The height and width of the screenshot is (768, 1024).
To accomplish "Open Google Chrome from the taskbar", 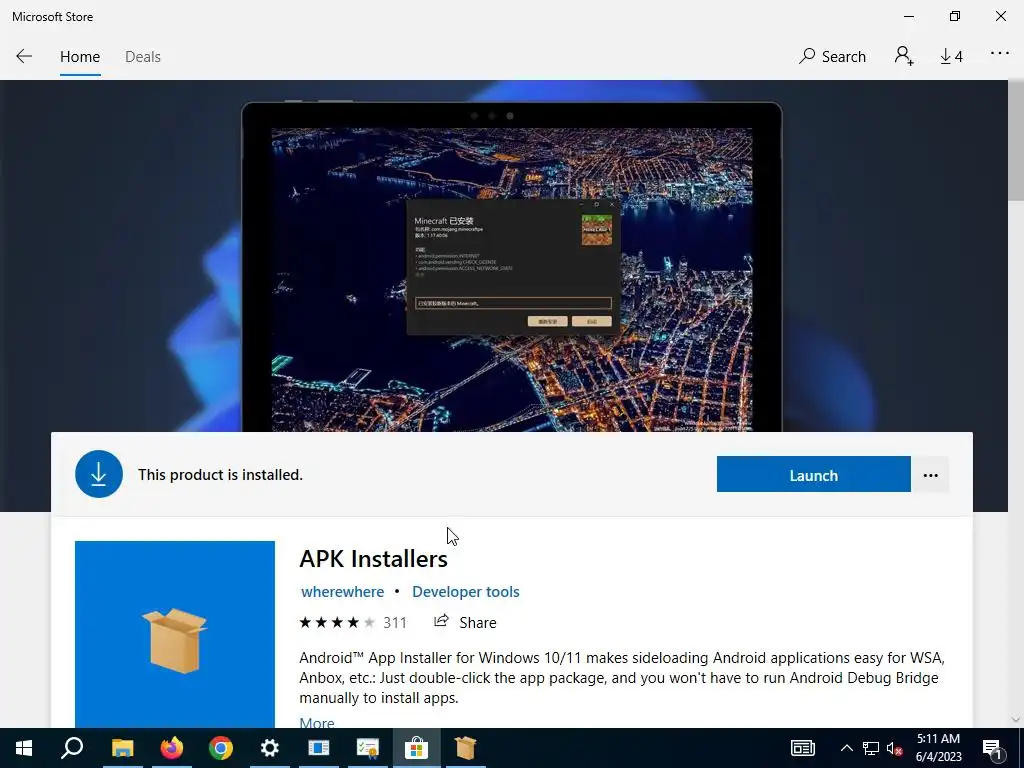I will coord(221,748).
